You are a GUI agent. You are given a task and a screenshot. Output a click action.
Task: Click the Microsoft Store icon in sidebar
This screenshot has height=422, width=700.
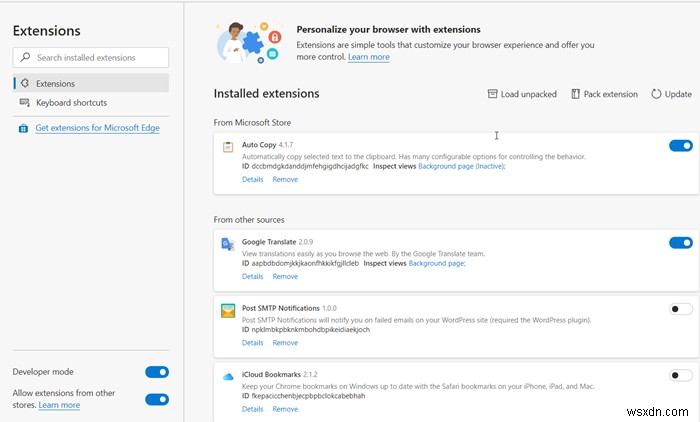click(24, 128)
